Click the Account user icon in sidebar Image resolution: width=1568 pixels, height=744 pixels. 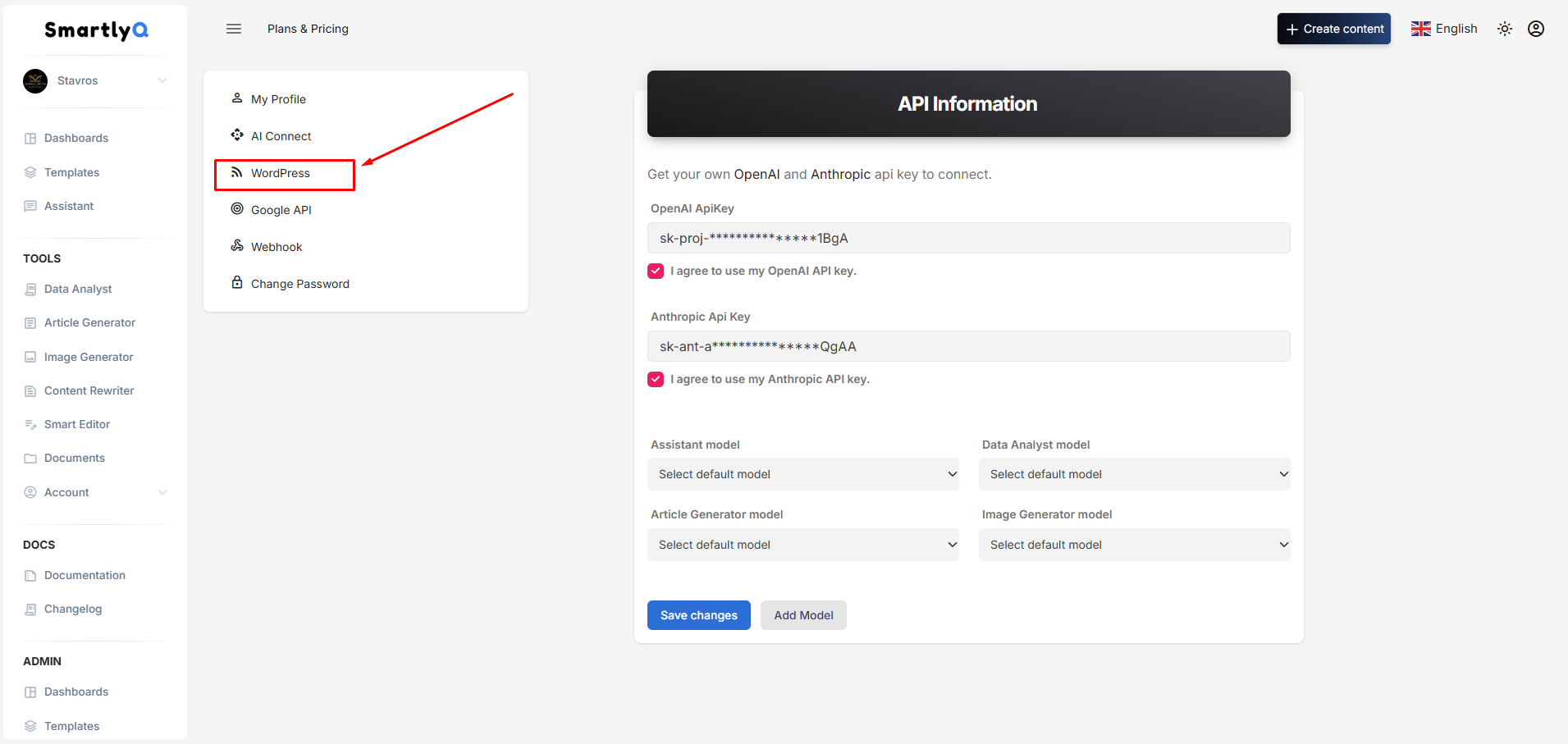point(30,492)
